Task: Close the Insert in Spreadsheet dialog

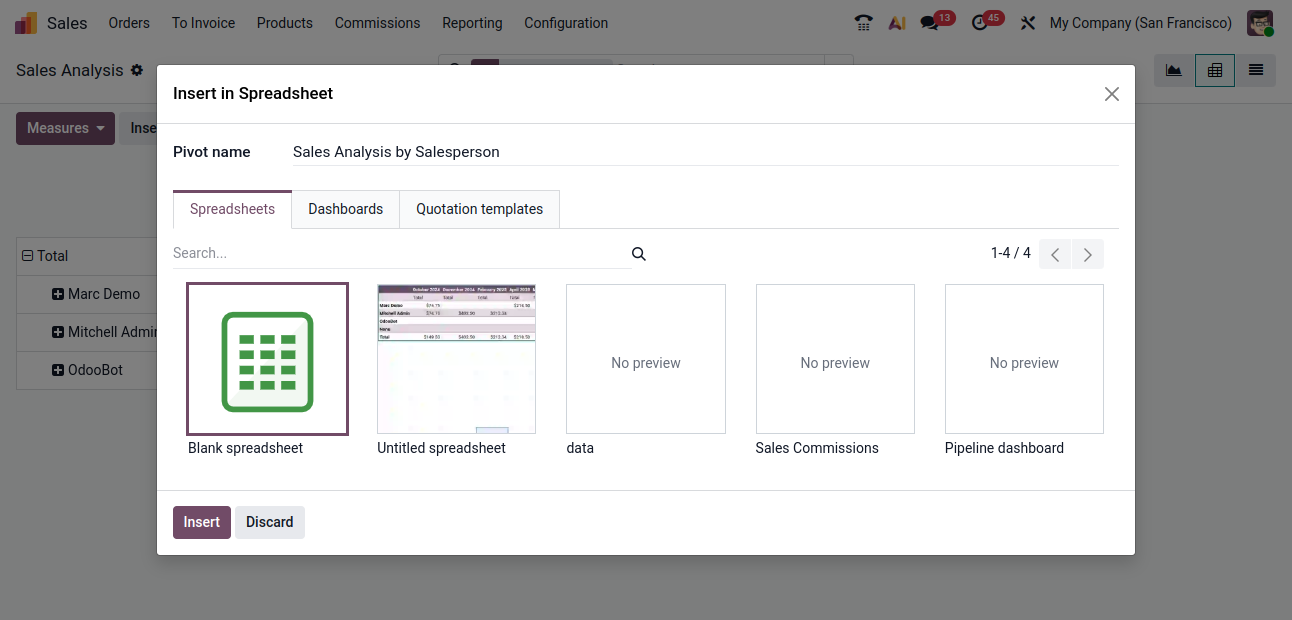Action: click(1111, 94)
